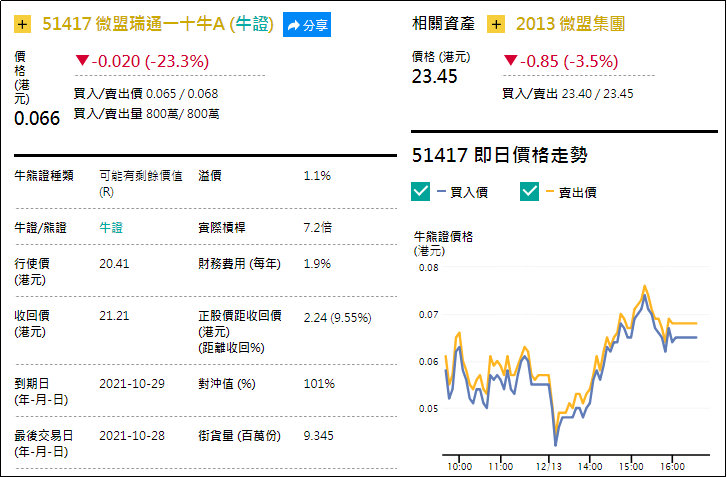727x477 pixels.
Task: Click 買入/賣出 23.40 / 23.45 text
Action: (x=568, y=94)
